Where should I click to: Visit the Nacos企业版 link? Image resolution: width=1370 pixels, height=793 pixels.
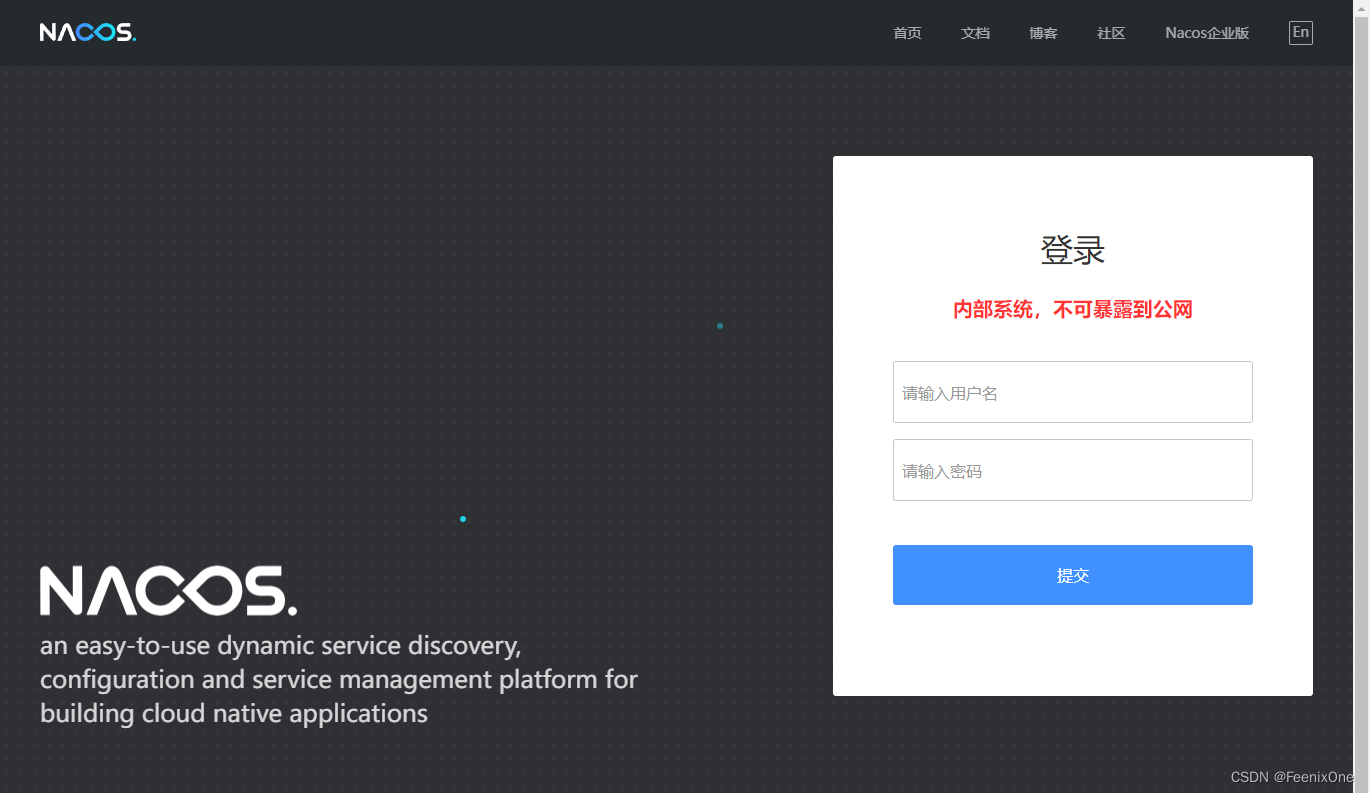pyautogui.click(x=1207, y=33)
